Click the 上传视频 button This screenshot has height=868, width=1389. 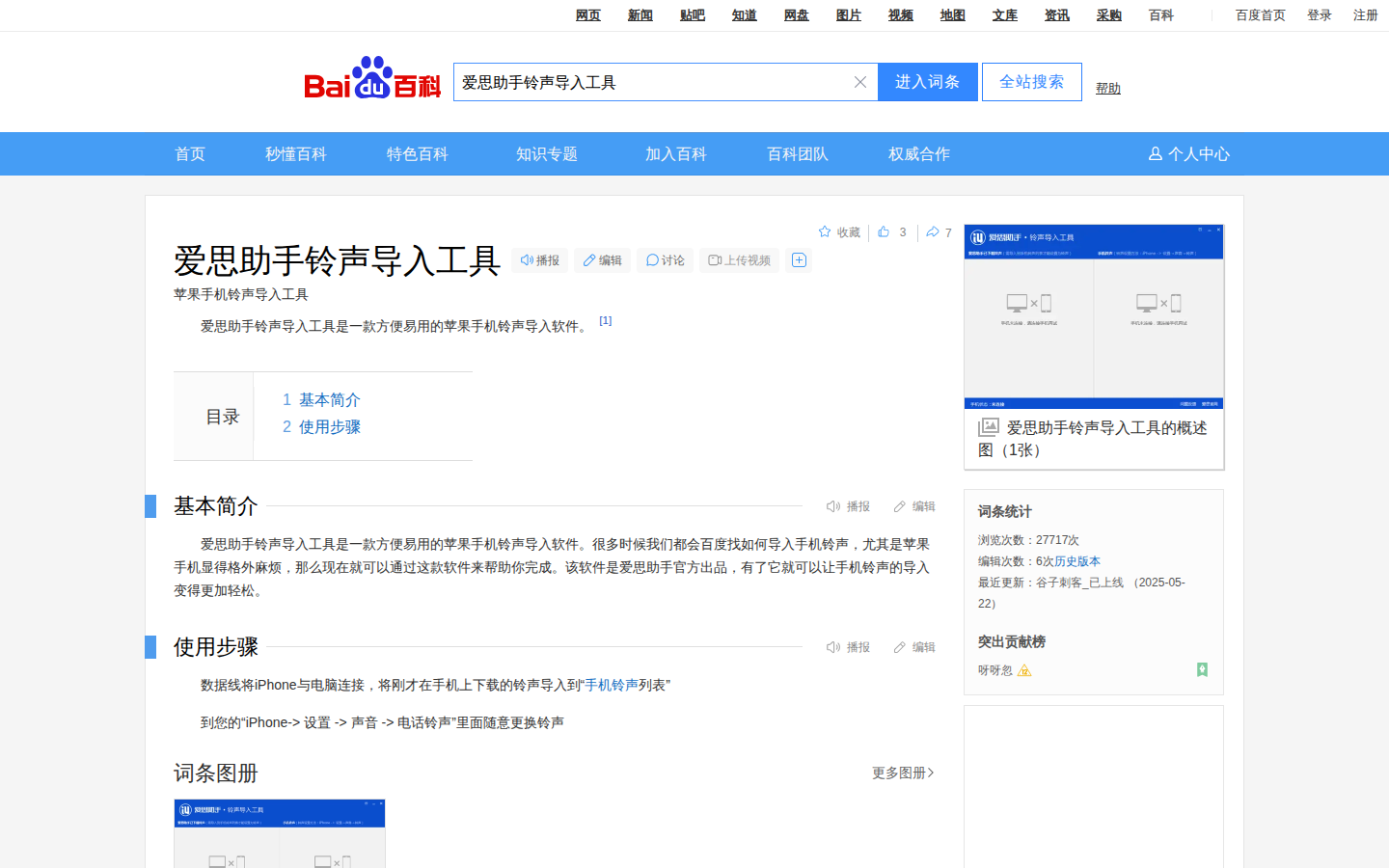click(x=740, y=260)
